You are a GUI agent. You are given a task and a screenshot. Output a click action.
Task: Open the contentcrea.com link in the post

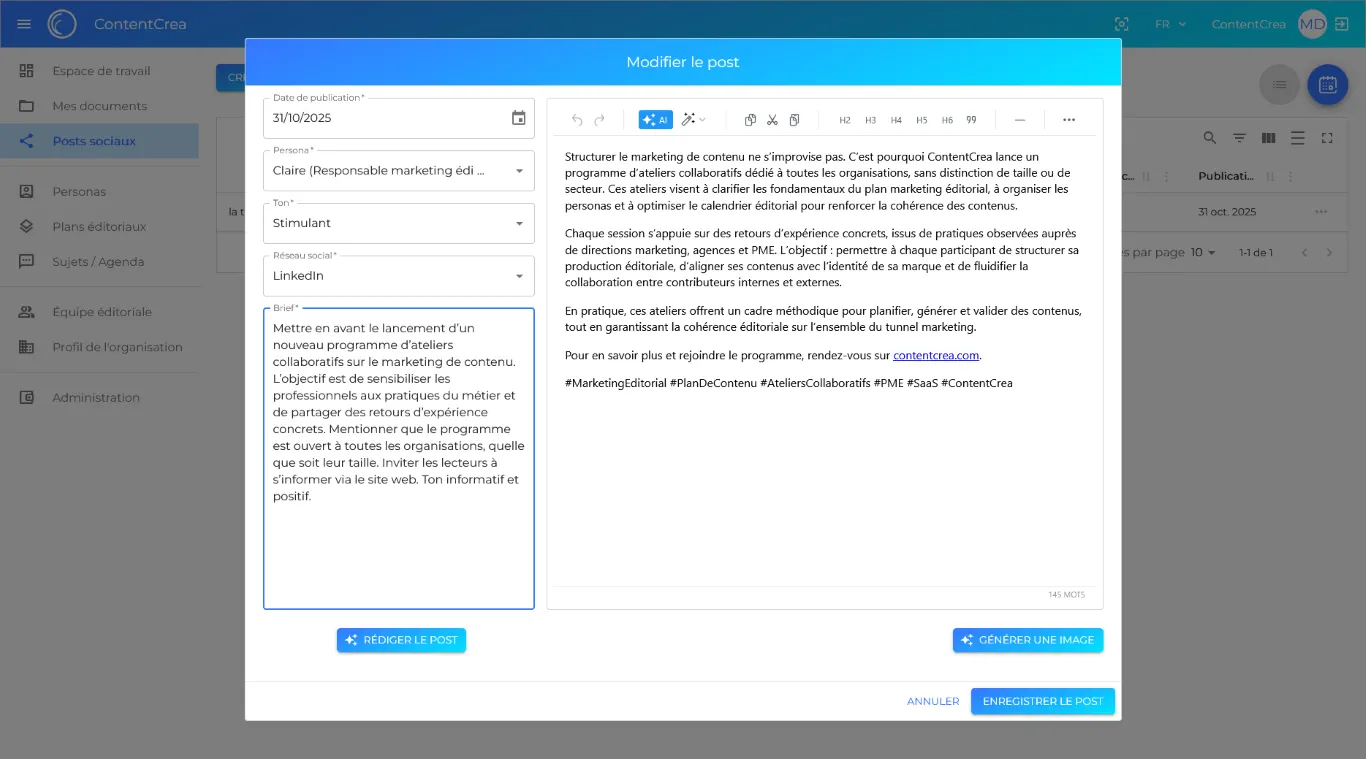935,355
